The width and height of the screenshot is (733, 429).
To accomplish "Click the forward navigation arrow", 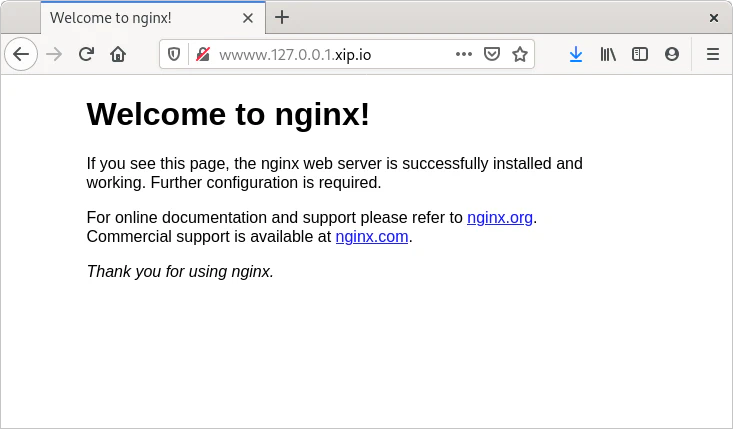I will pos(54,55).
